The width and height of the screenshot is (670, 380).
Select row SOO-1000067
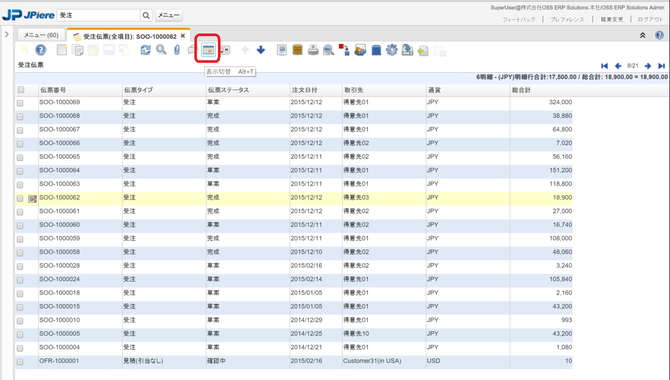(x=294, y=130)
